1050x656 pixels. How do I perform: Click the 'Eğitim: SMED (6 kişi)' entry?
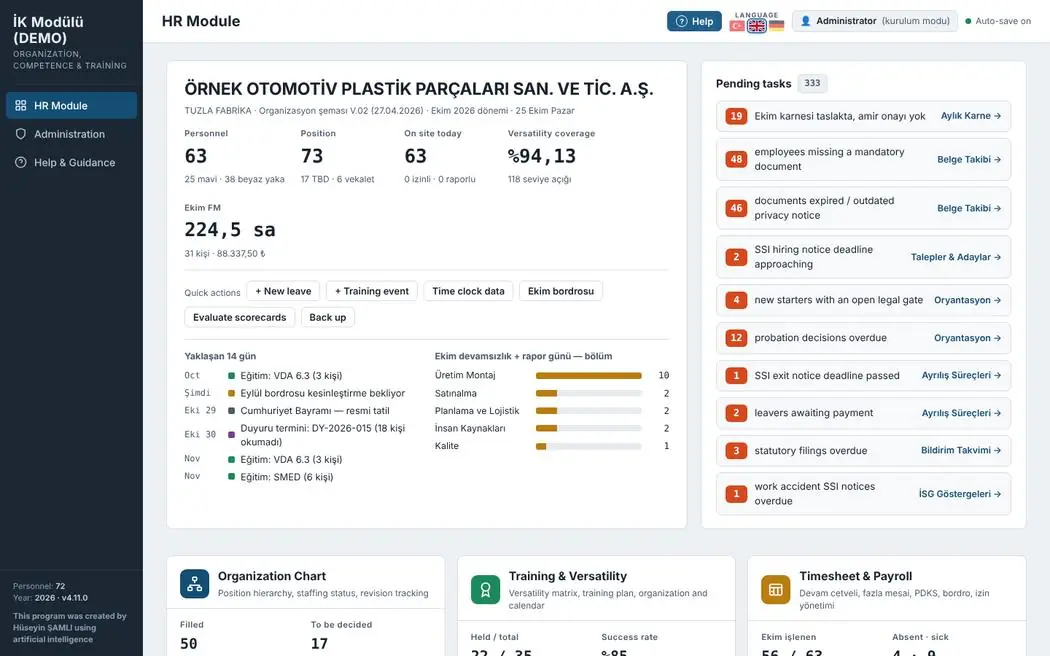(287, 477)
